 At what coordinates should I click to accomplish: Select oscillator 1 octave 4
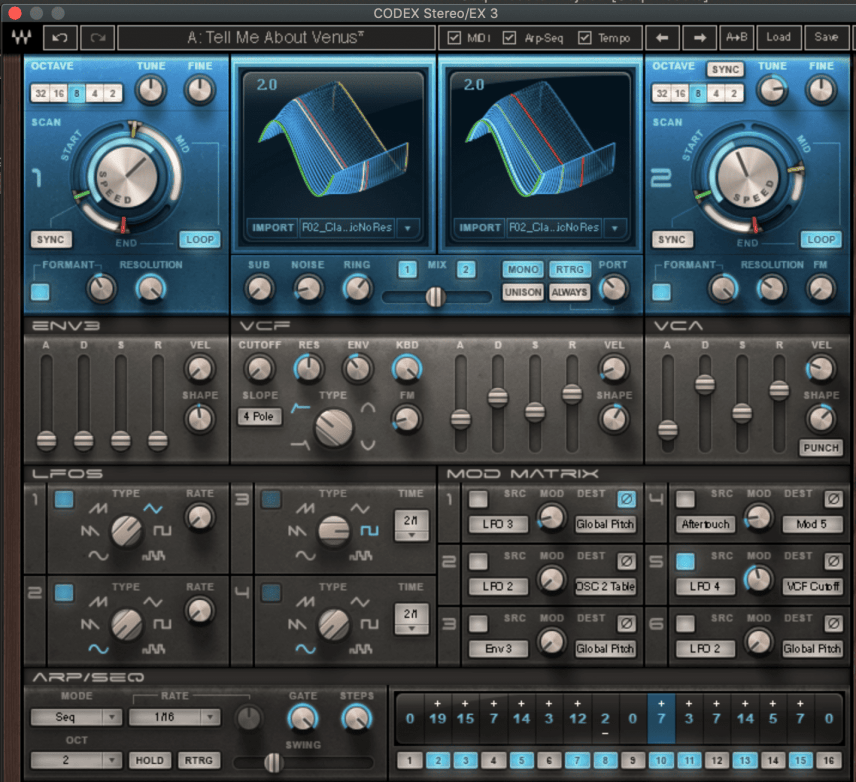coord(94,93)
